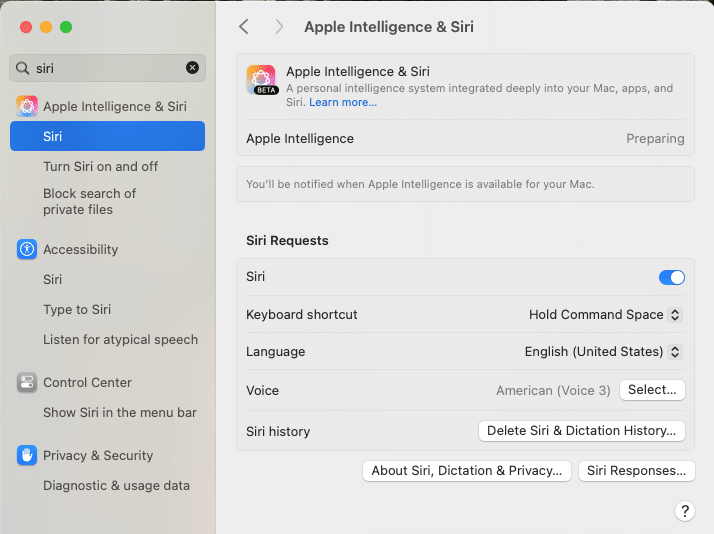Open Turn Siri on and off result

[101, 167]
